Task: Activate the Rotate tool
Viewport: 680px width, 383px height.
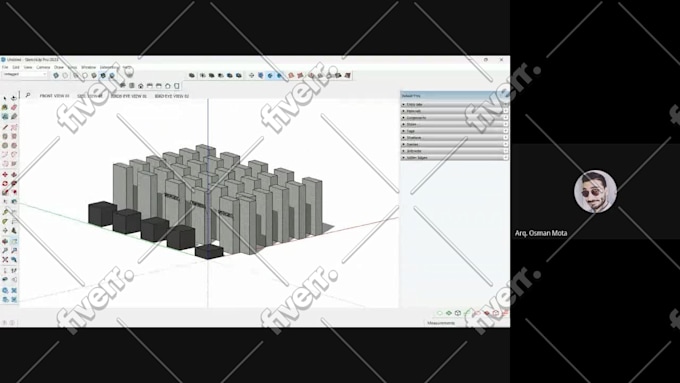Action: (5, 183)
